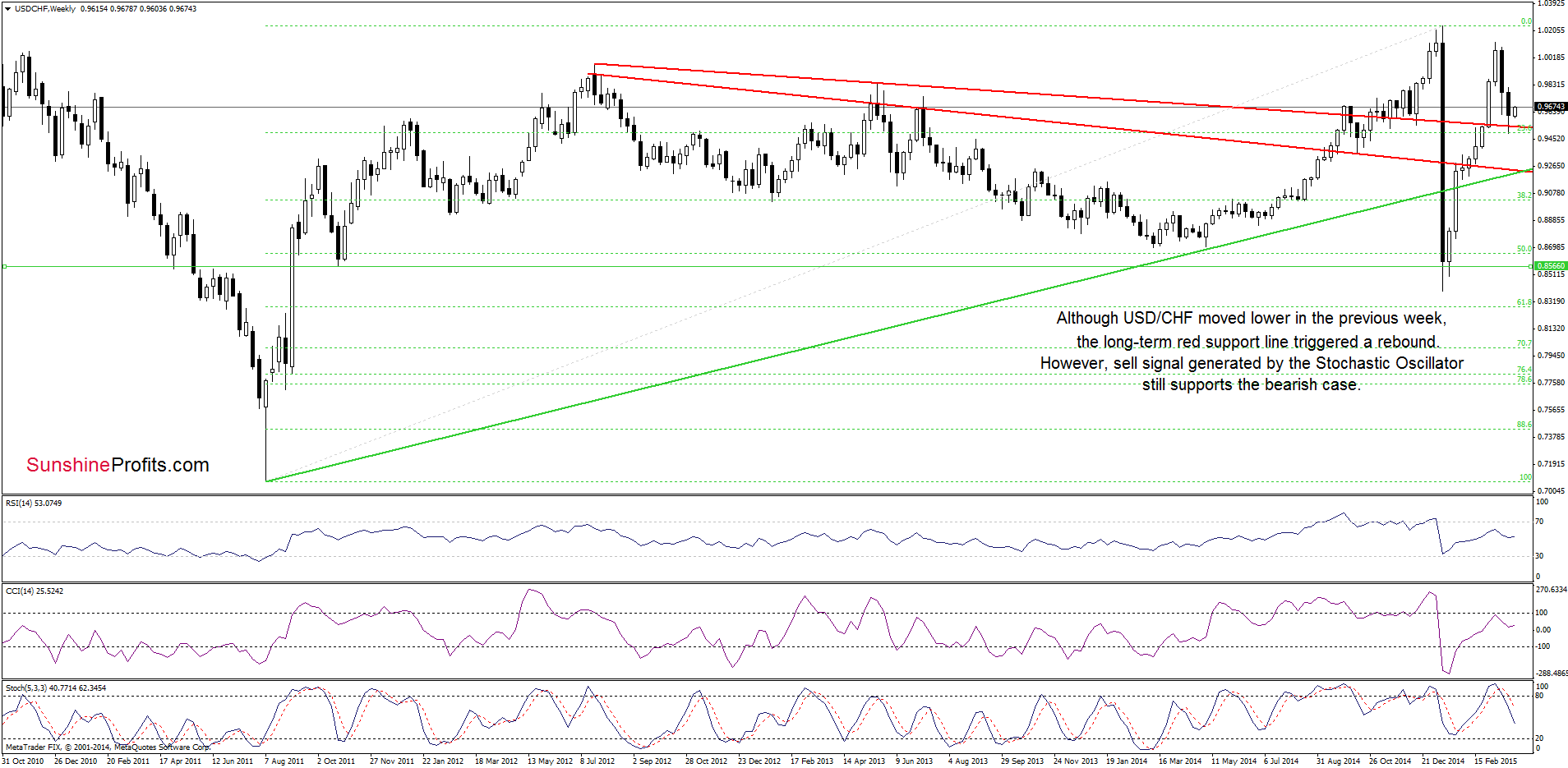The width and height of the screenshot is (1568, 768).
Task: Click price axis label 0.71915
Action: [x=1551, y=464]
